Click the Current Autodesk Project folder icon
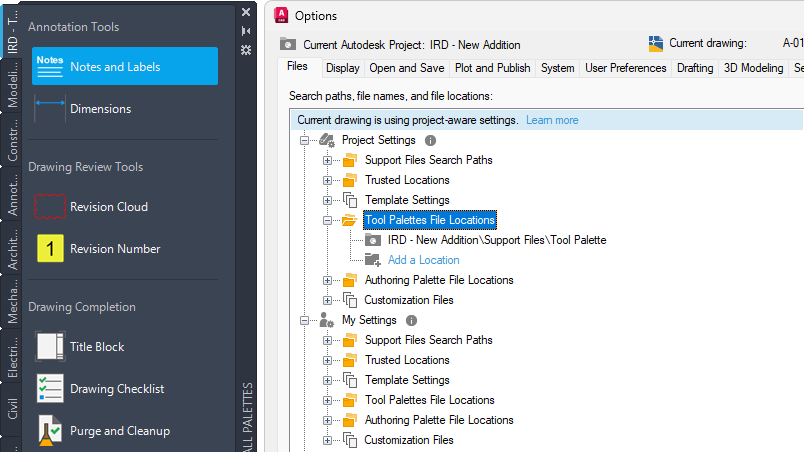 [288, 44]
